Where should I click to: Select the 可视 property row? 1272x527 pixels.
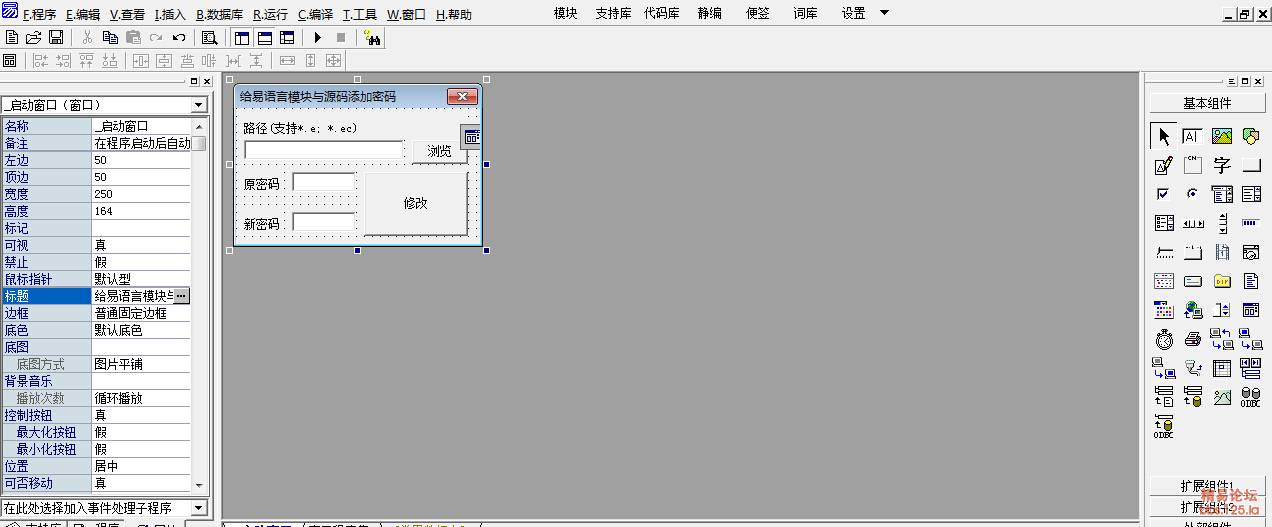click(x=96, y=245)
